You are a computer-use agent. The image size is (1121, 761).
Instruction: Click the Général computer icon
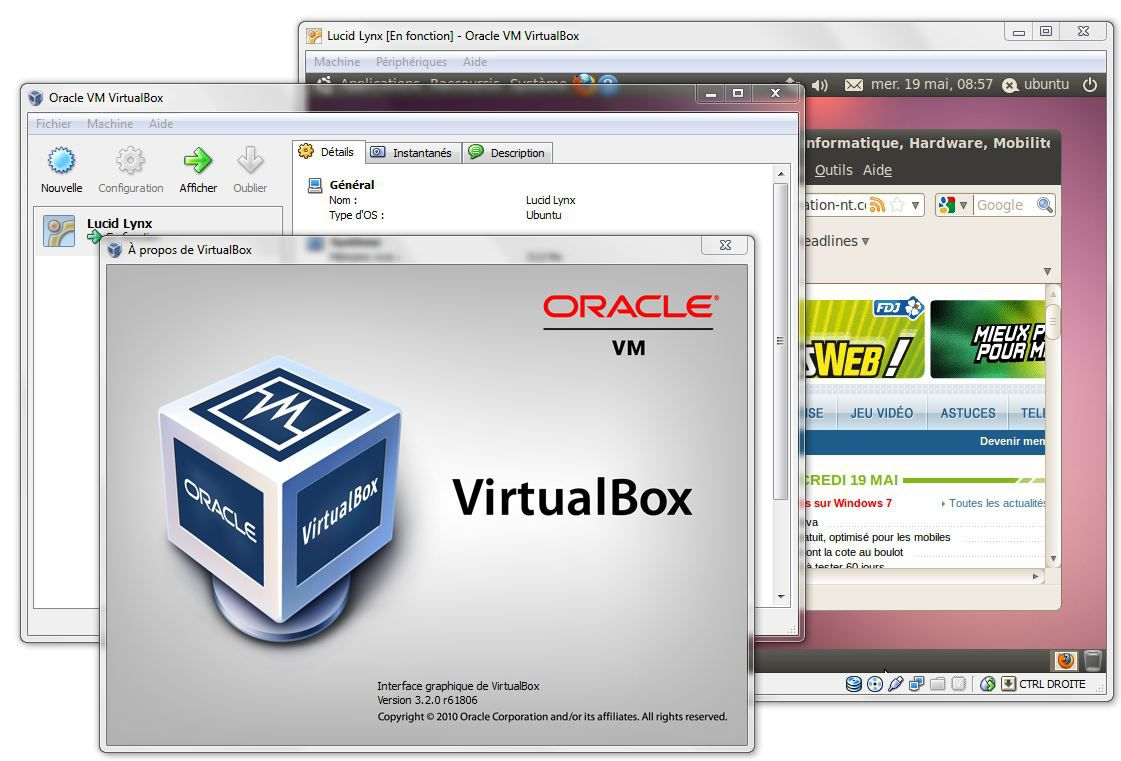point(315,185)
